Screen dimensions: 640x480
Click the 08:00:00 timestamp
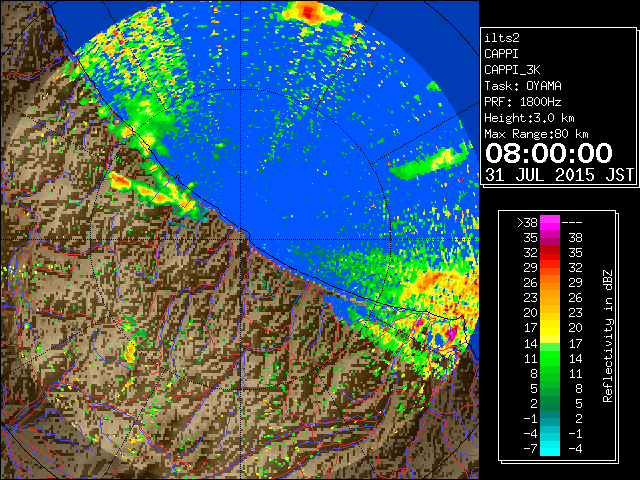549,153
